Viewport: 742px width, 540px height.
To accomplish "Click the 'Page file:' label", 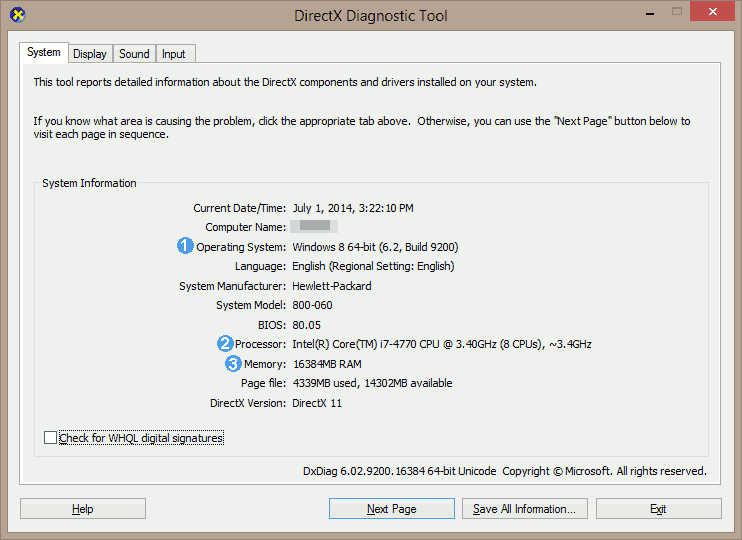I will click(264, 383).
